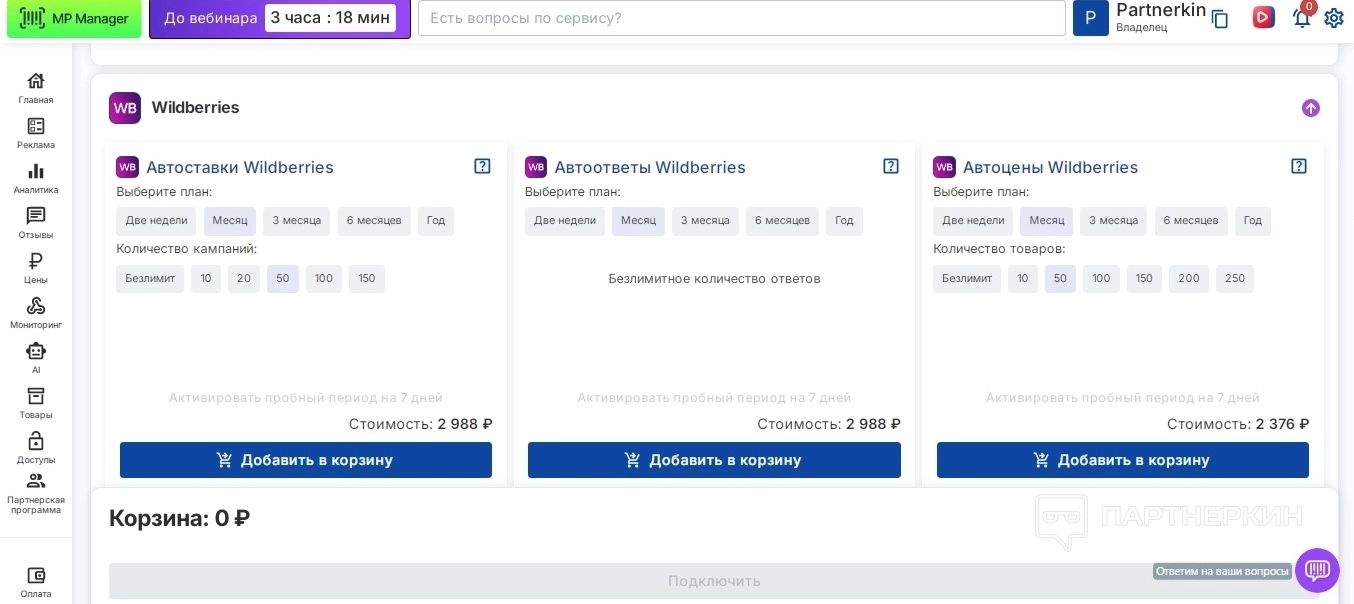Viewport: 1354px width, 604px height.
Task: Open help icon for Автоответы Wildberries
Action: point(891,166)
